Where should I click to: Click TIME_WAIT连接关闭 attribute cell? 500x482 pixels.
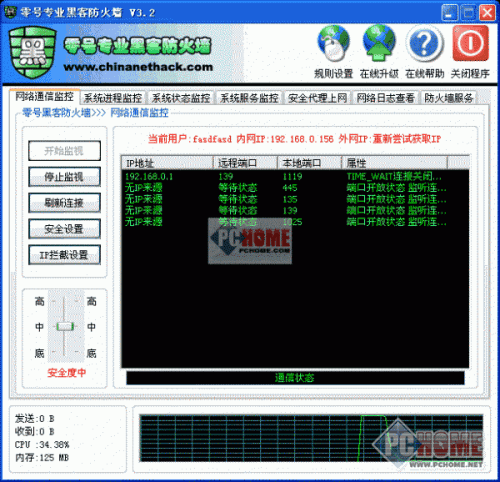point(394,176)
